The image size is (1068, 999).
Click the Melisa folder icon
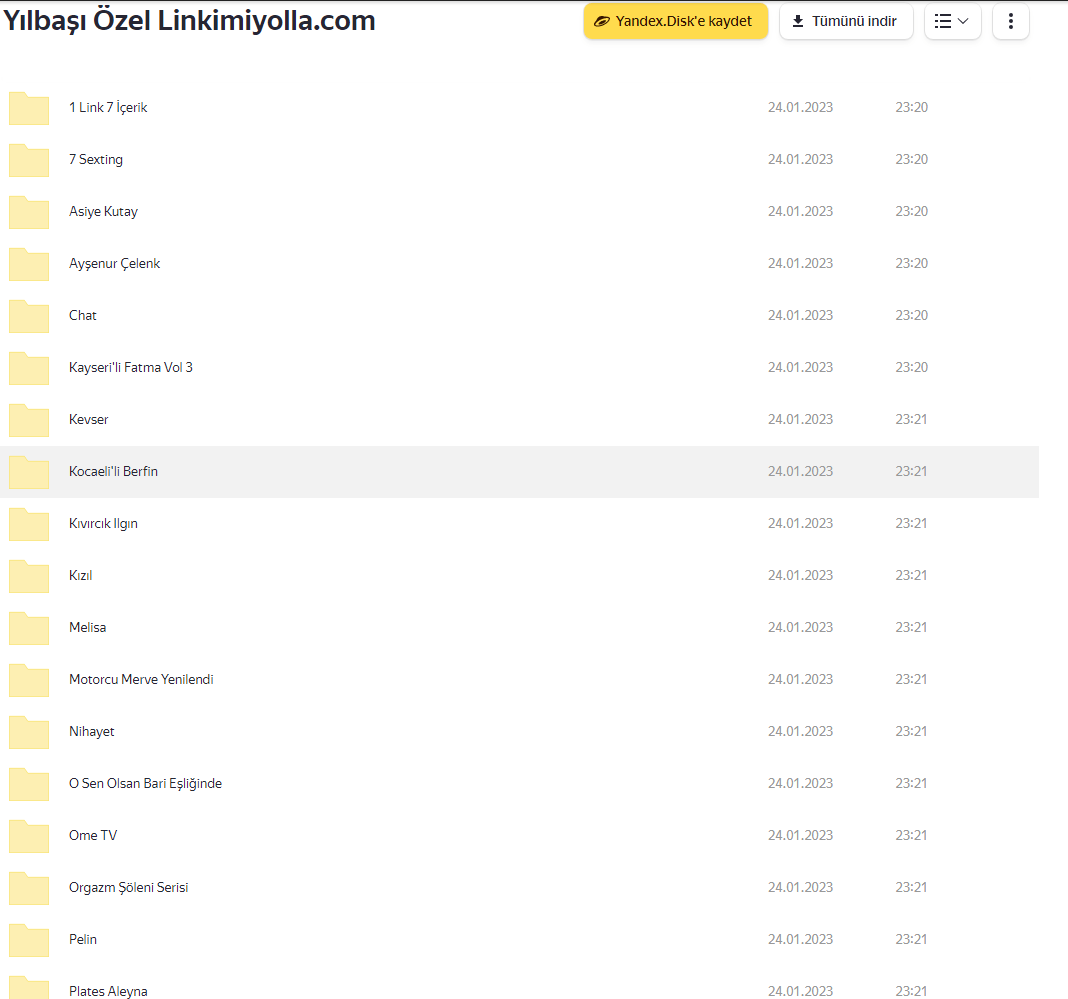point(29,628)
